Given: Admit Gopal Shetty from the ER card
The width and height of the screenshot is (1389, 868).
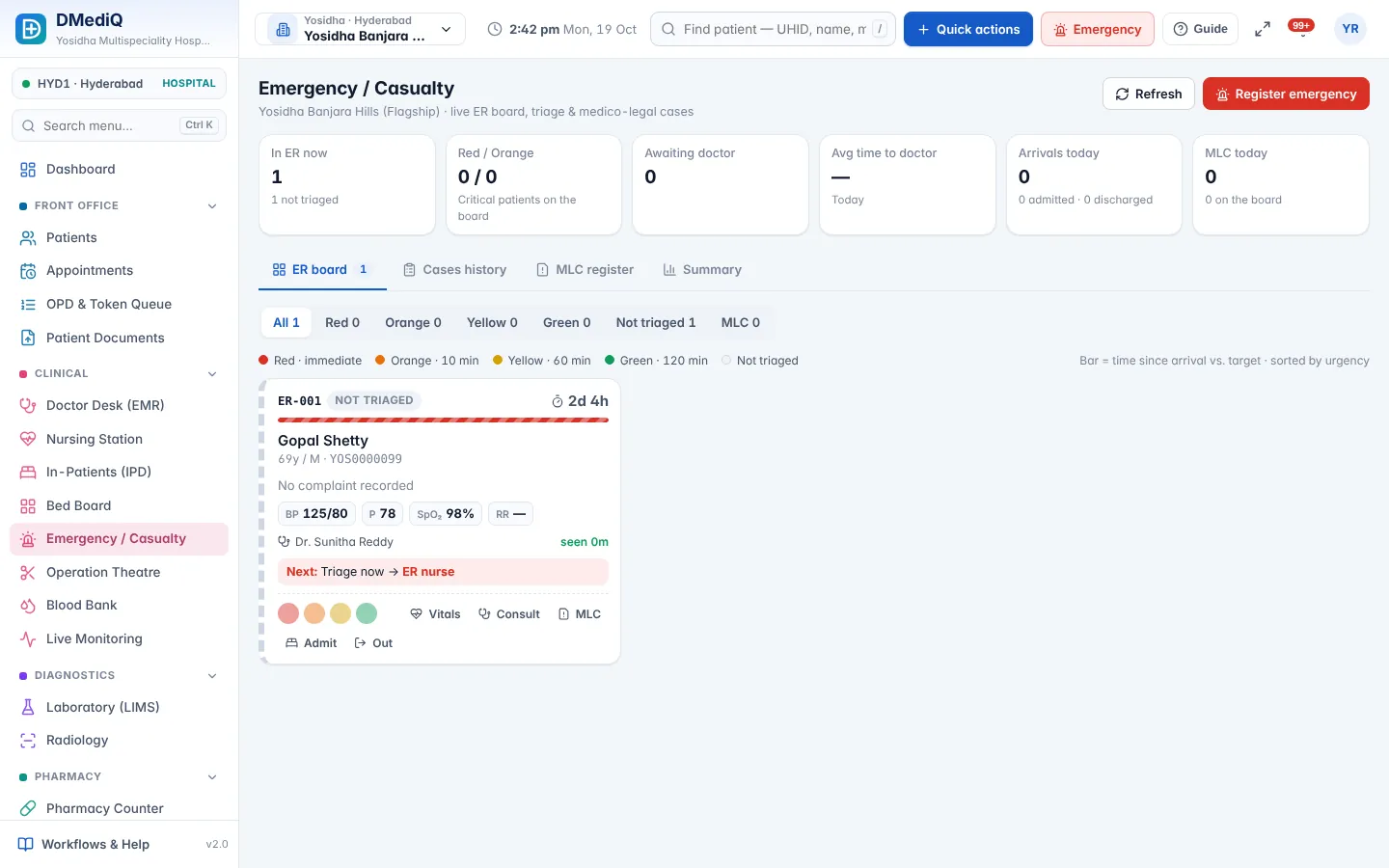Looking at the screenshot, I should 312,643.
